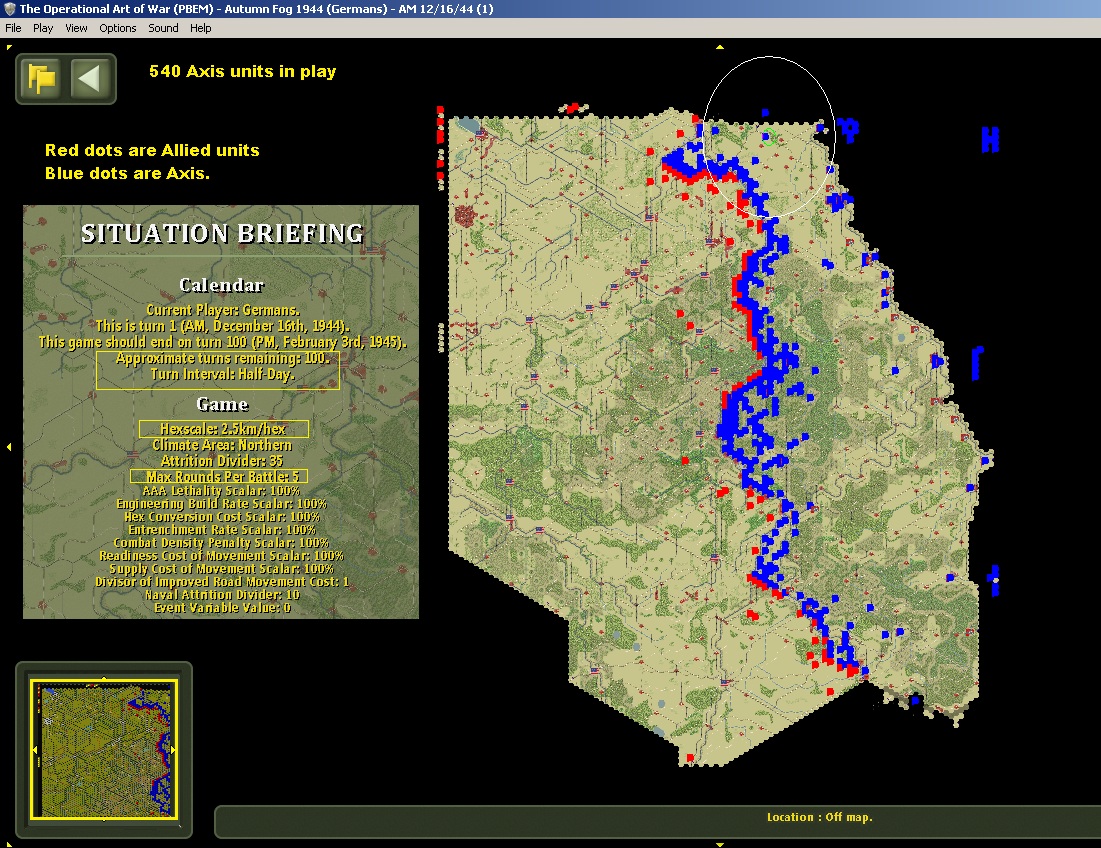
Task: Select 'Hexscale: 2.5km/hex' text
Action: (x=223, y=429)
